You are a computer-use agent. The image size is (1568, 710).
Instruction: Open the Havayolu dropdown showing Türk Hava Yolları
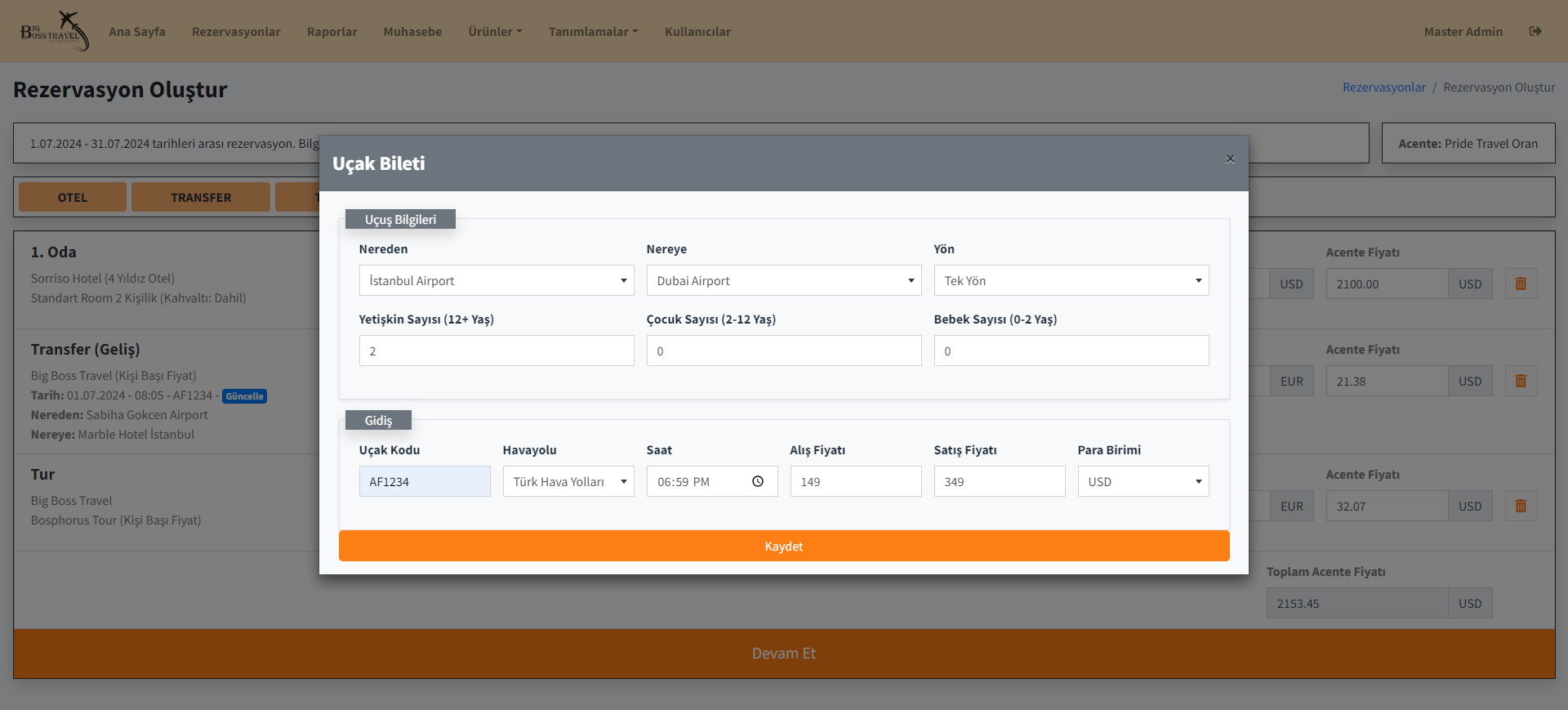tap(568, 481)
